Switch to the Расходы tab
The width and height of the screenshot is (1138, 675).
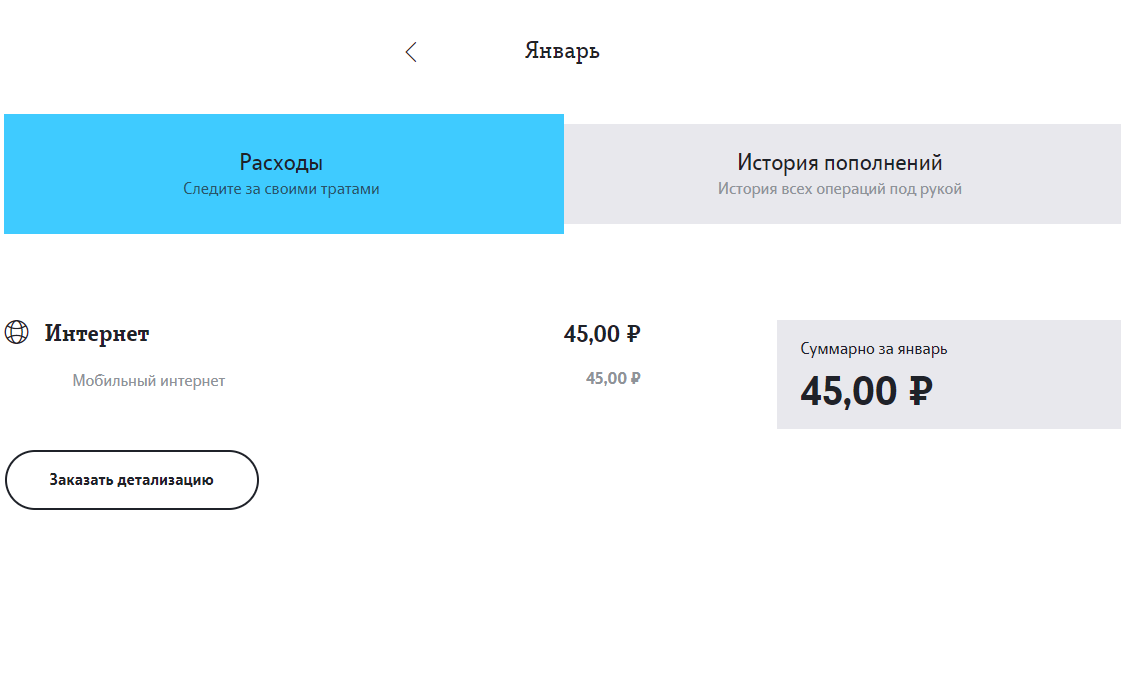[281, 163]
